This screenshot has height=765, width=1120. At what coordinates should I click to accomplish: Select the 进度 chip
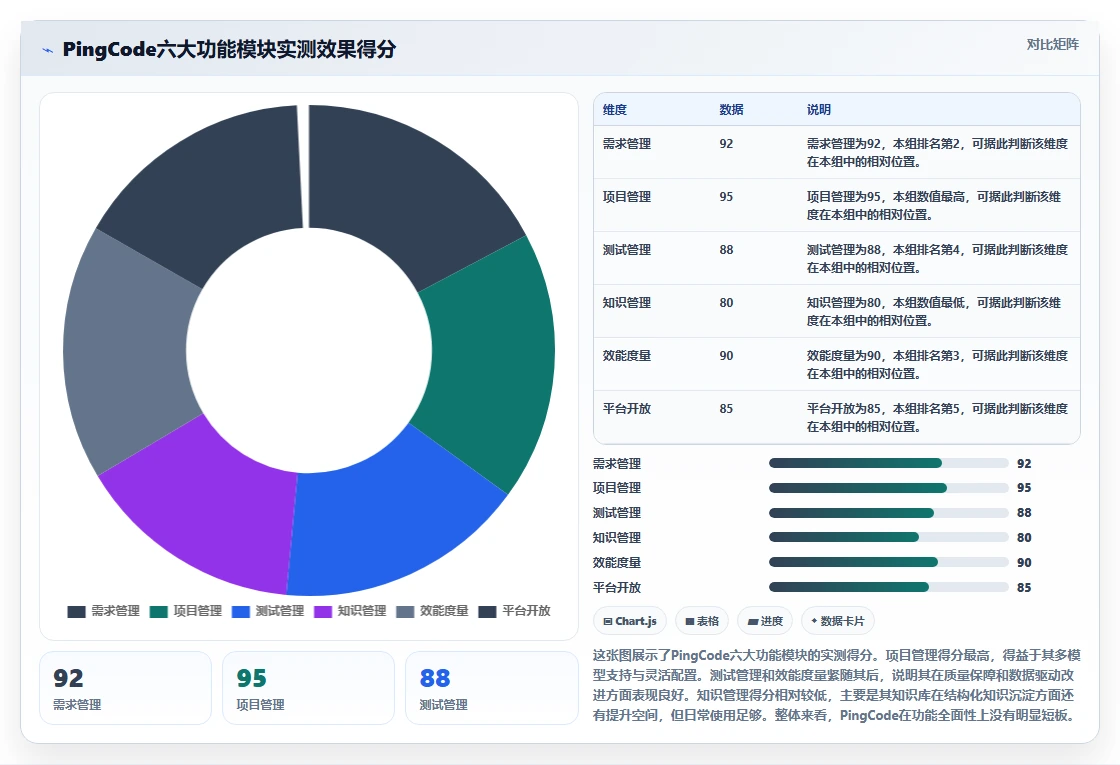tap(765, 621)
